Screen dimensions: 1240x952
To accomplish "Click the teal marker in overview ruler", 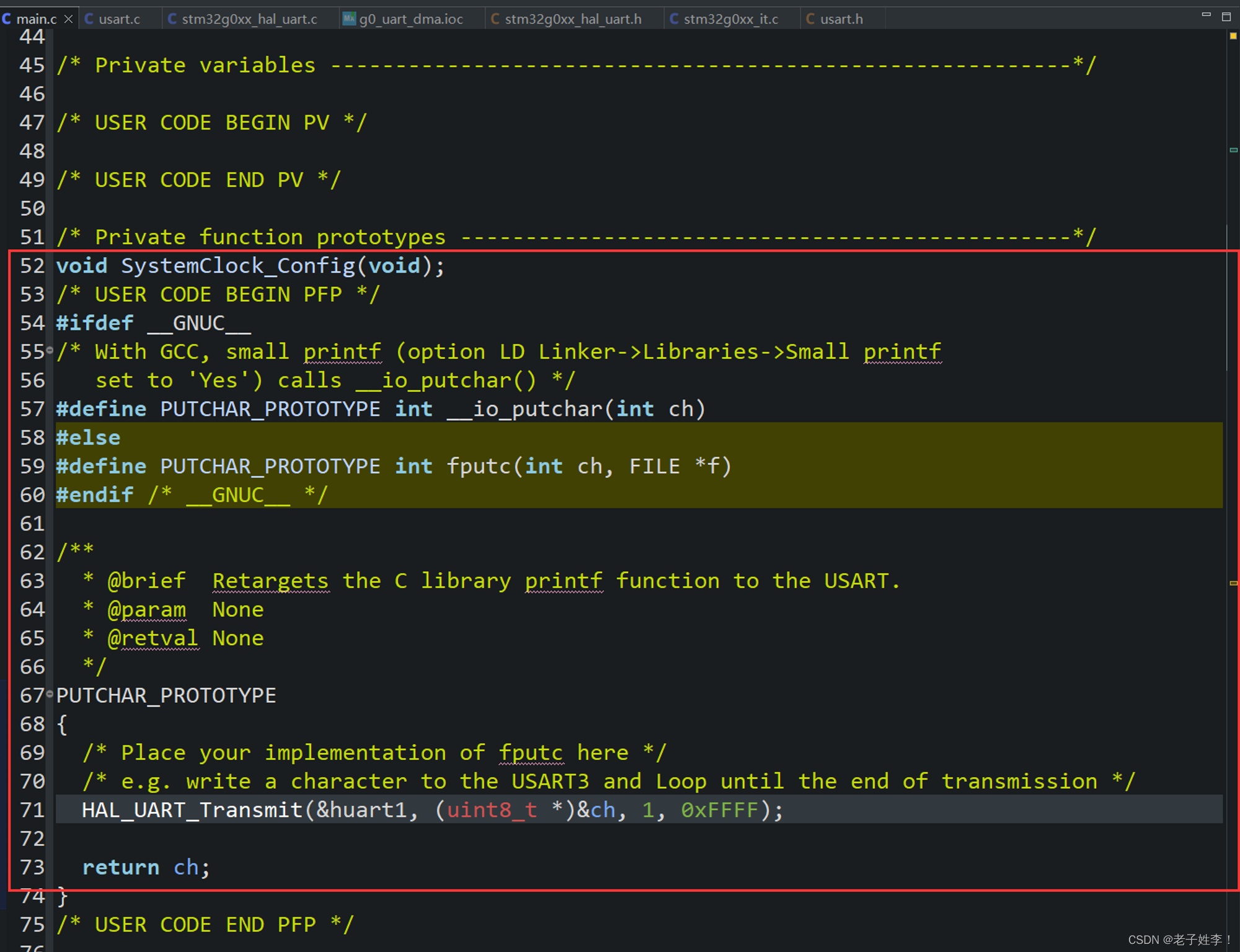I will point(1233,150).
